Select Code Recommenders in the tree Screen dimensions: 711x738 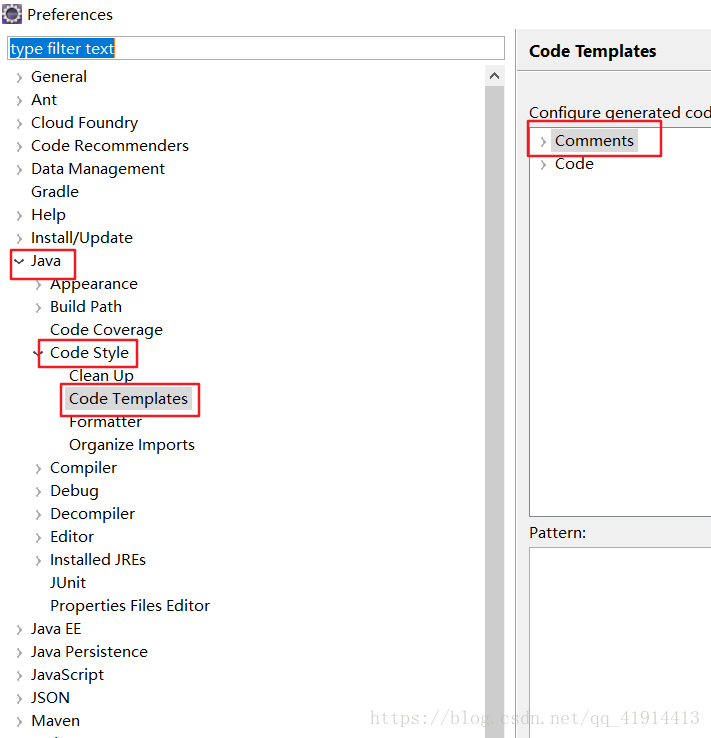(110, 146)
